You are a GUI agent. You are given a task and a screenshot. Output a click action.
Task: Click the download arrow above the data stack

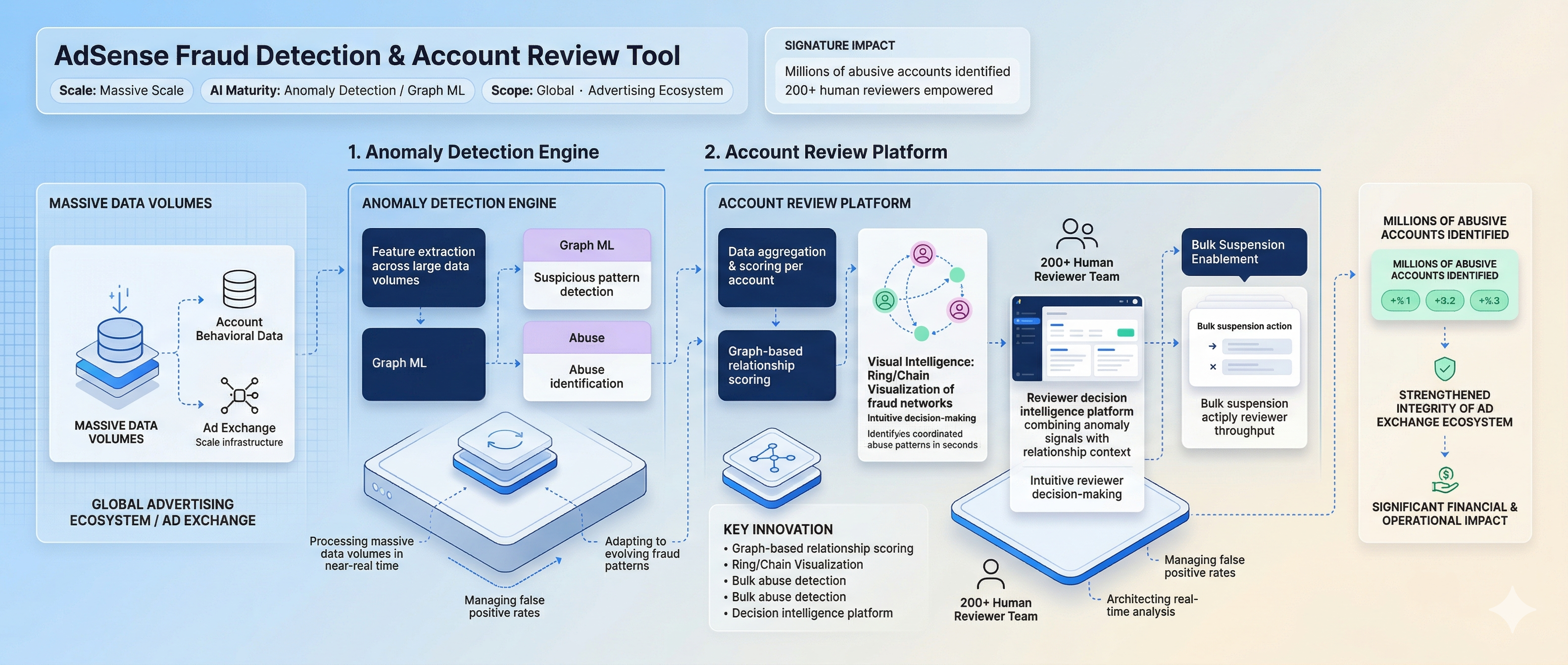[x=119, y=299]
